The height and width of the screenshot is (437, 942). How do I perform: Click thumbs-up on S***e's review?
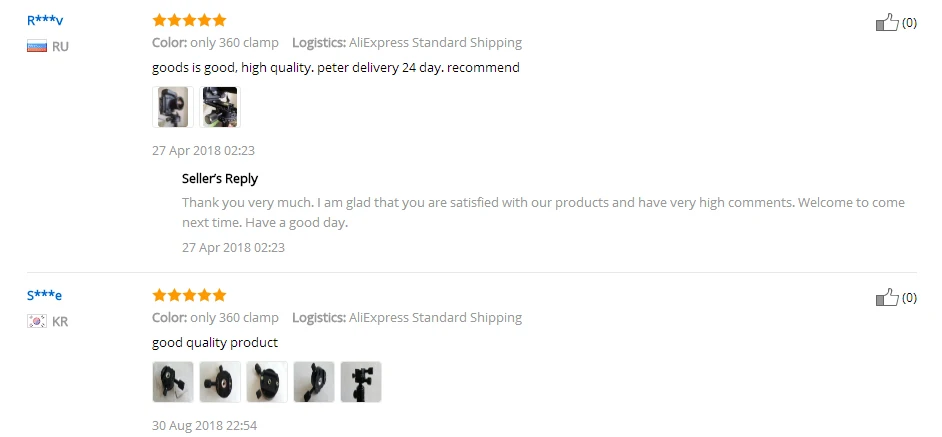pyautogui.click(x=886, y=297)
